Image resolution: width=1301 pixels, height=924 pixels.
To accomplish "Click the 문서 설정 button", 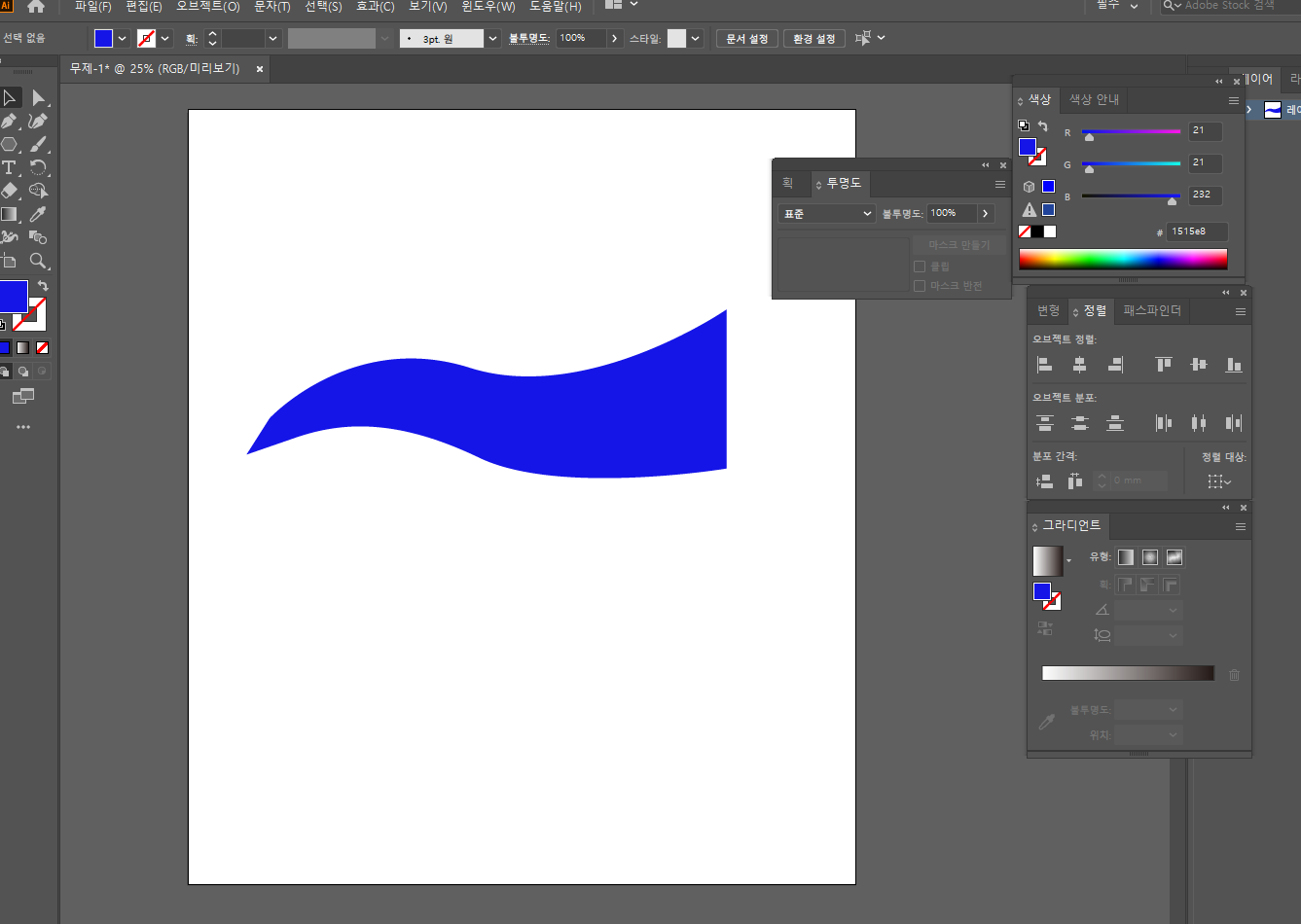I will (747, 39).
